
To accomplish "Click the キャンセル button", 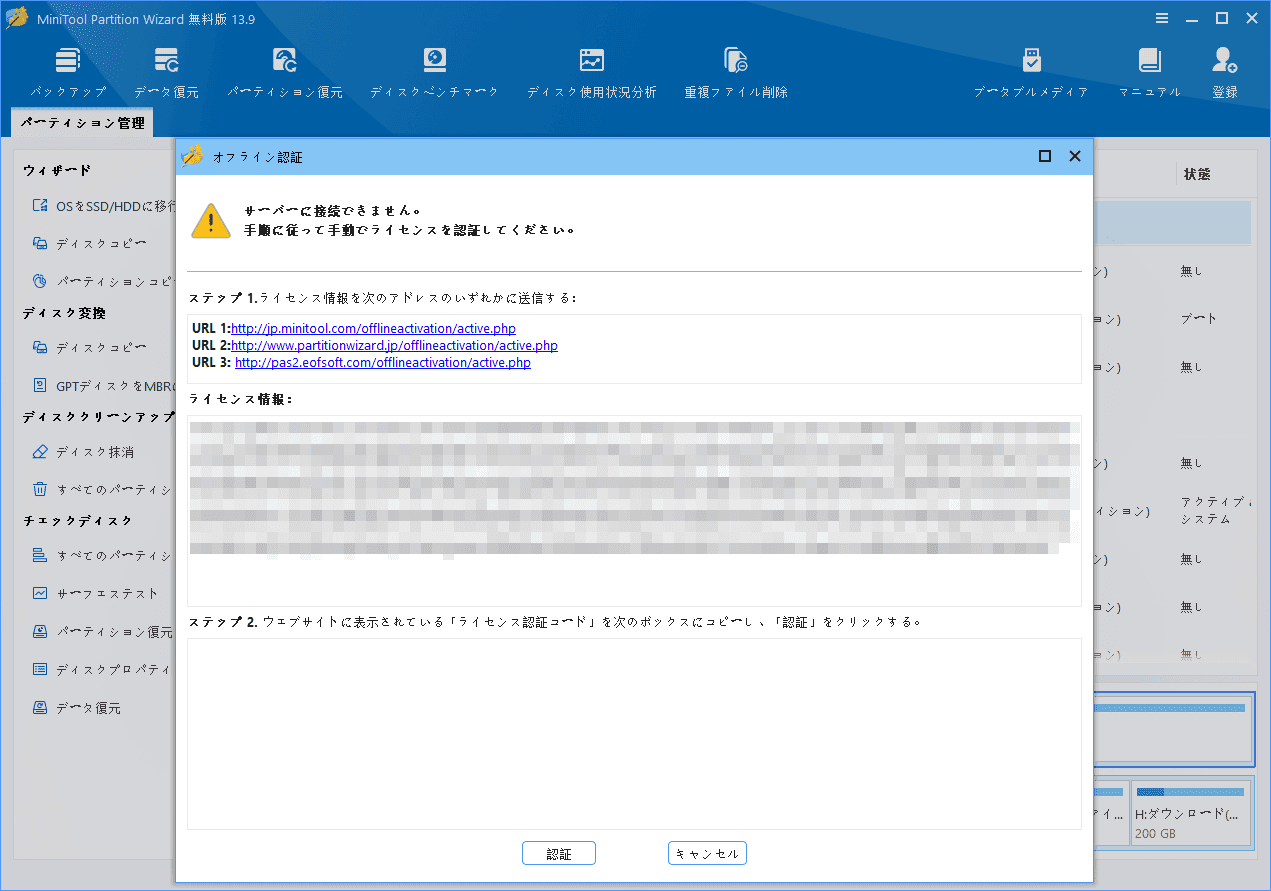I will (707, 854).
